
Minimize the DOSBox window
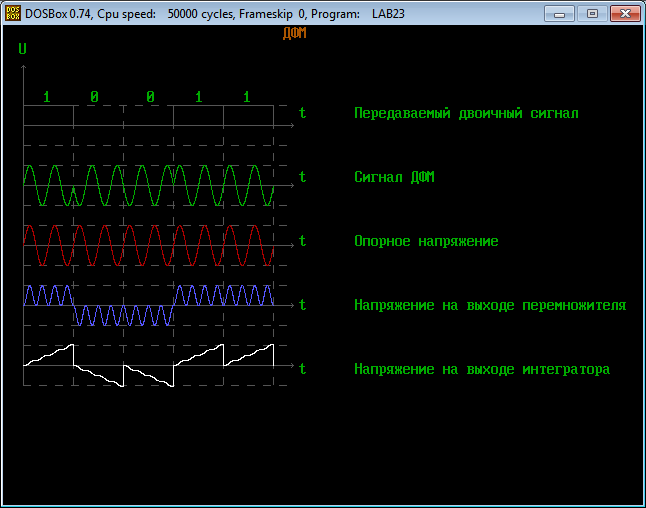(559, 14)
